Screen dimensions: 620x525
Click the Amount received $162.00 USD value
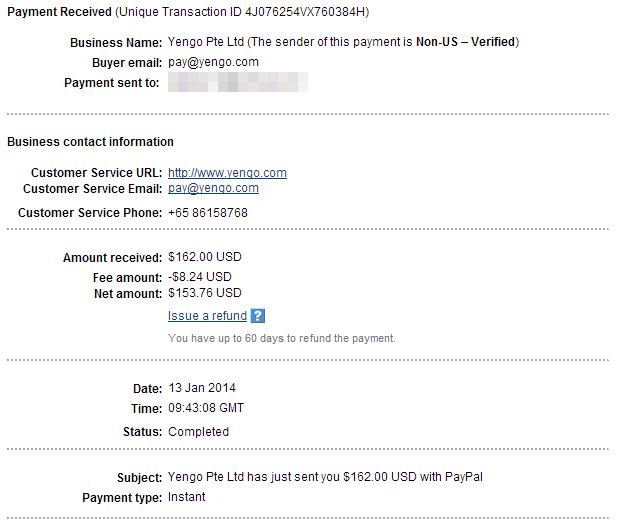click(205, 257)
